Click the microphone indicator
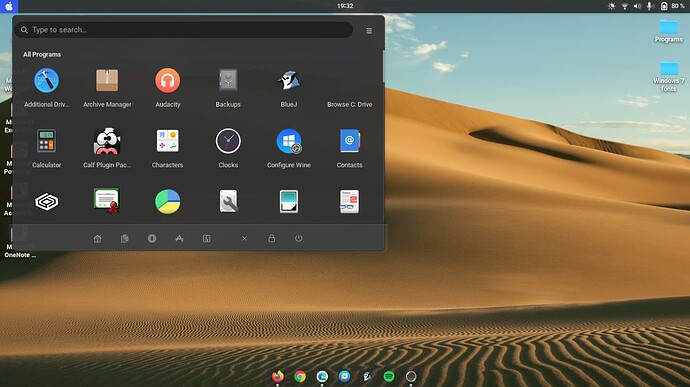Screen dimensions: 690x387 [650, 6]
